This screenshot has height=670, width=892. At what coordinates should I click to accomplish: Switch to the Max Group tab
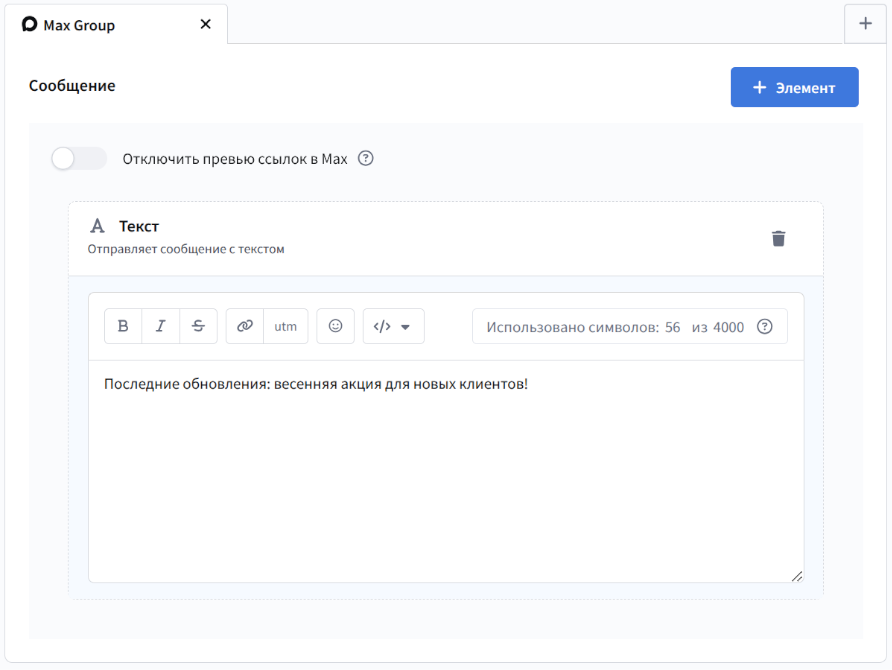[80, 25]
